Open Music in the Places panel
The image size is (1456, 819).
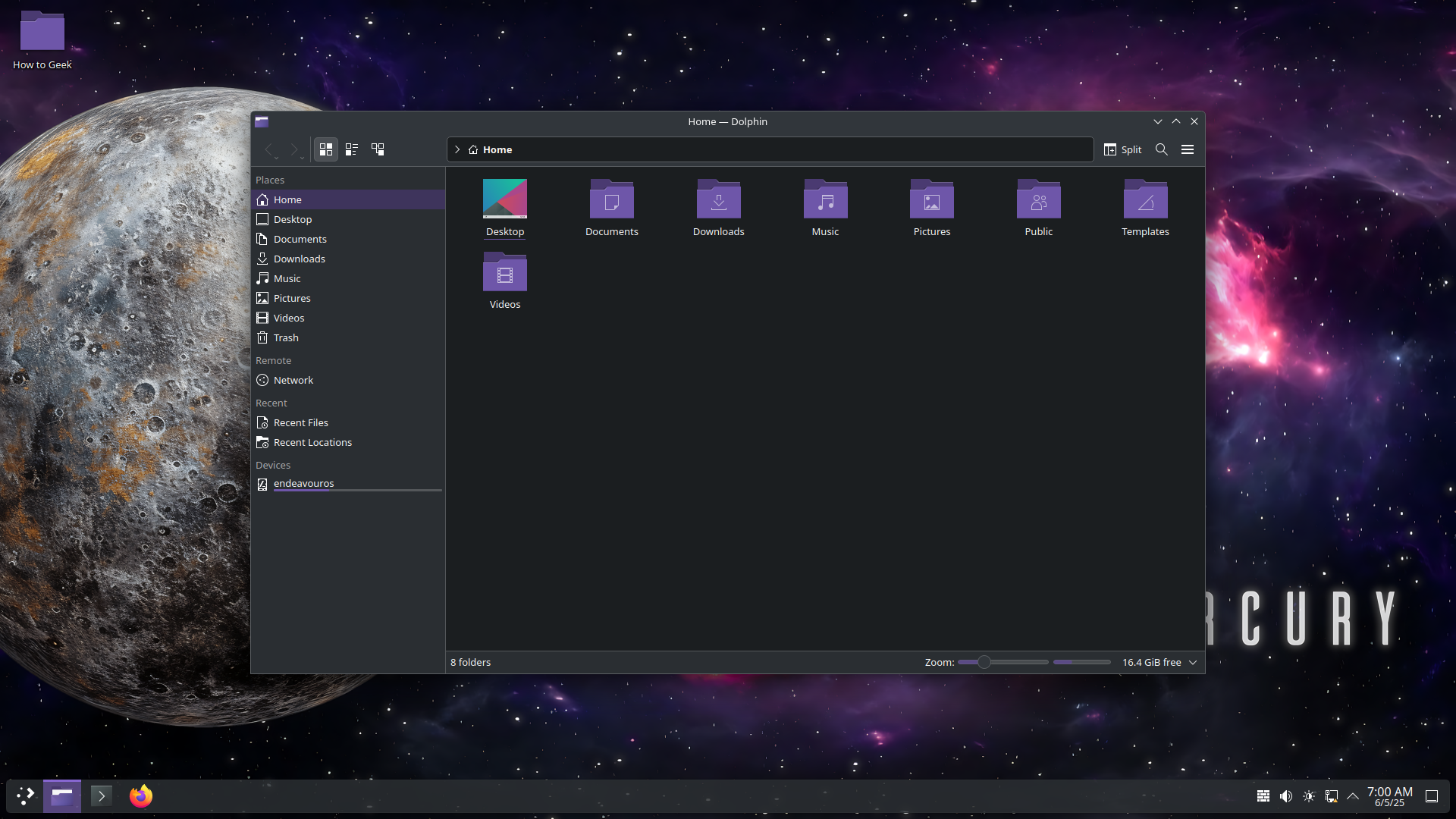pos(348,278)
